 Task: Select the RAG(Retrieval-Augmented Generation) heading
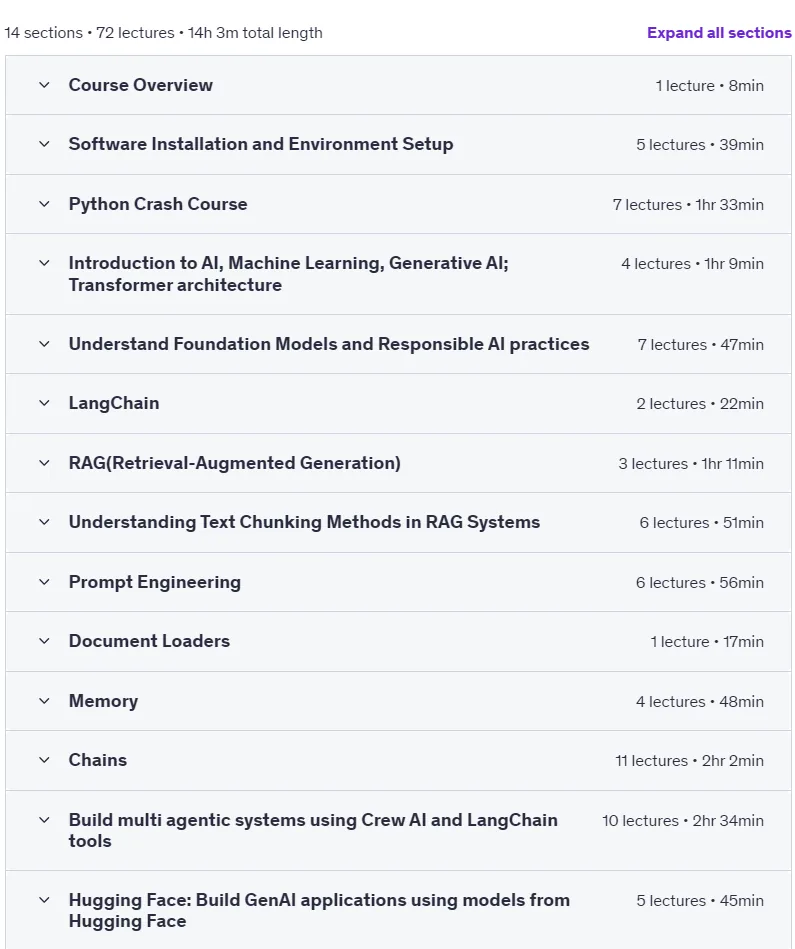click(235, 463)
